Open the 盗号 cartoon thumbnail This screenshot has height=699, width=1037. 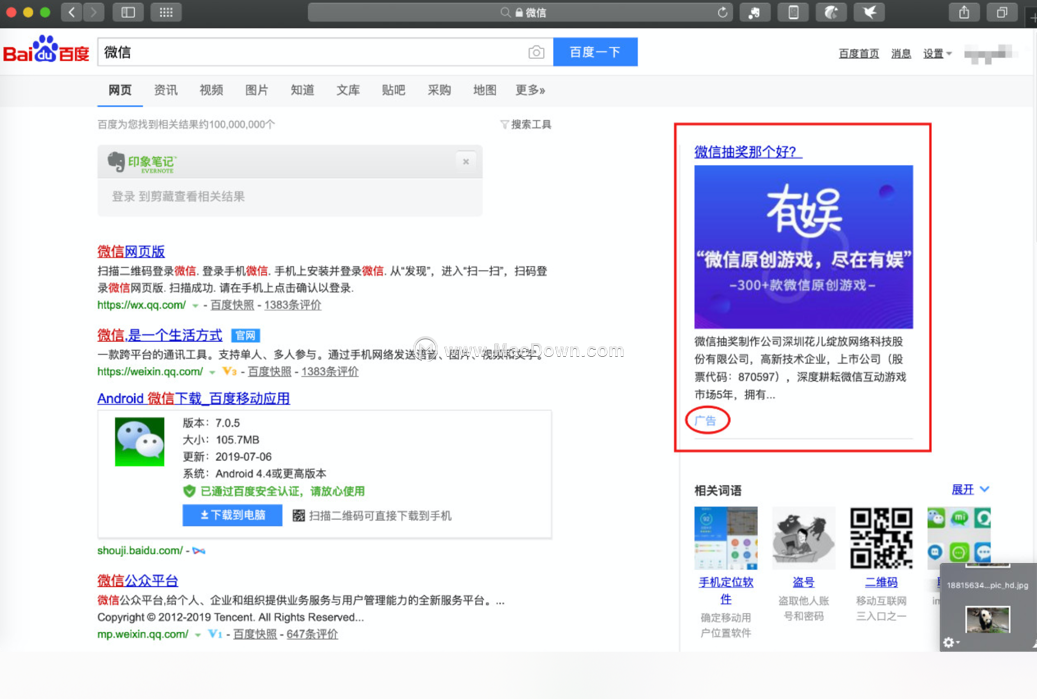pyautogui.click(x=804, y=538)
